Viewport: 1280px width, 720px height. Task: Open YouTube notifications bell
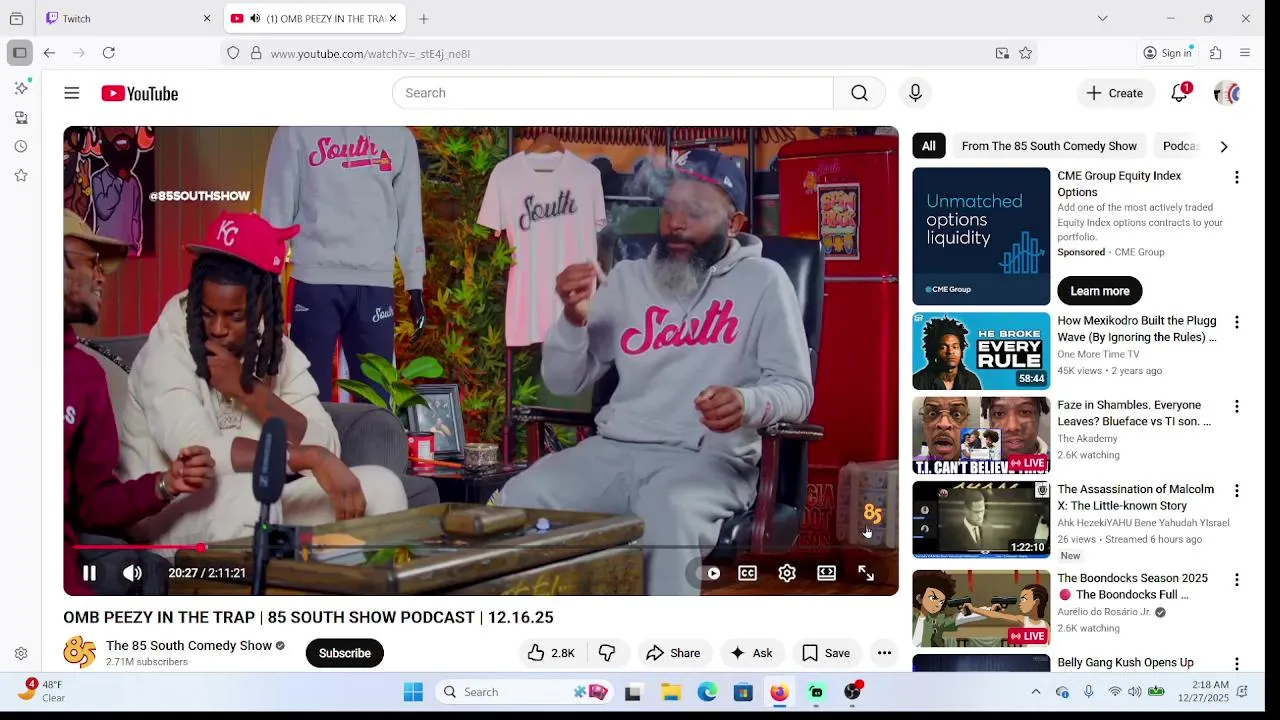coord(1180,93)
